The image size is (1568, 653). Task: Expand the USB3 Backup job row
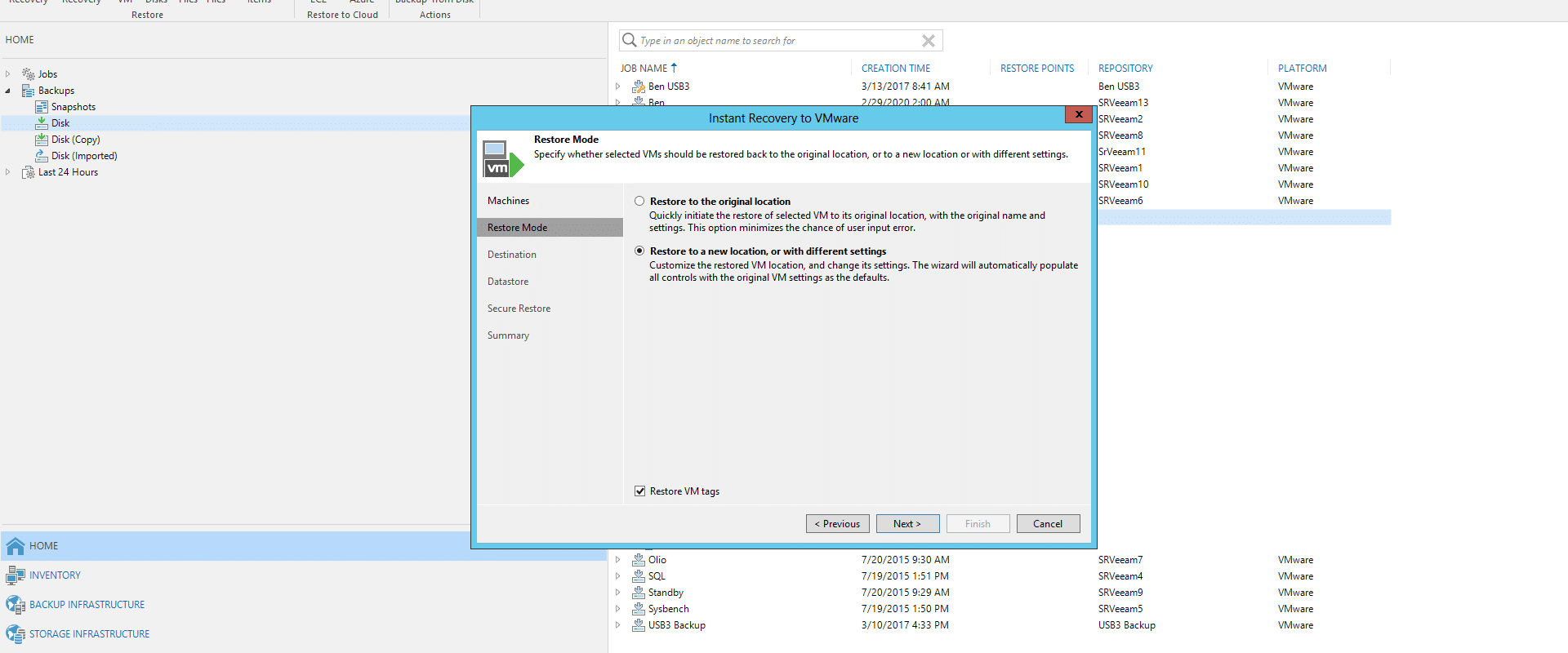click(618, 625)
